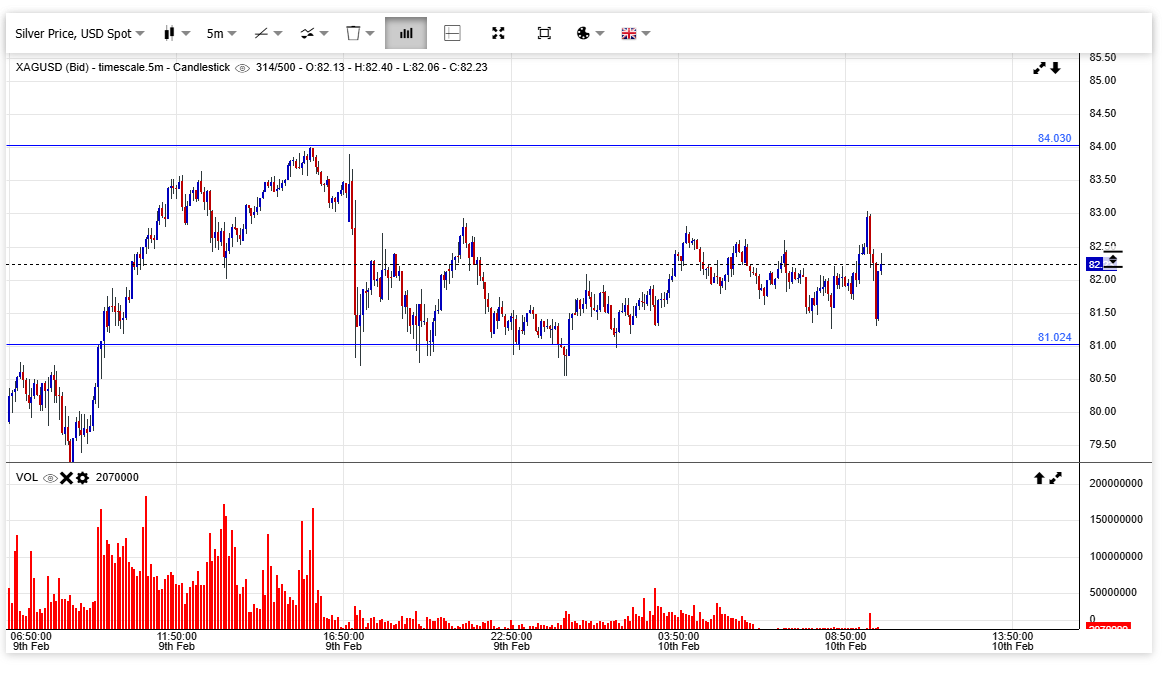This screenshot has height=678, width=1173.
Task: Toggle the crosshair grid layout icon
Action: click(x=452, y=33)
